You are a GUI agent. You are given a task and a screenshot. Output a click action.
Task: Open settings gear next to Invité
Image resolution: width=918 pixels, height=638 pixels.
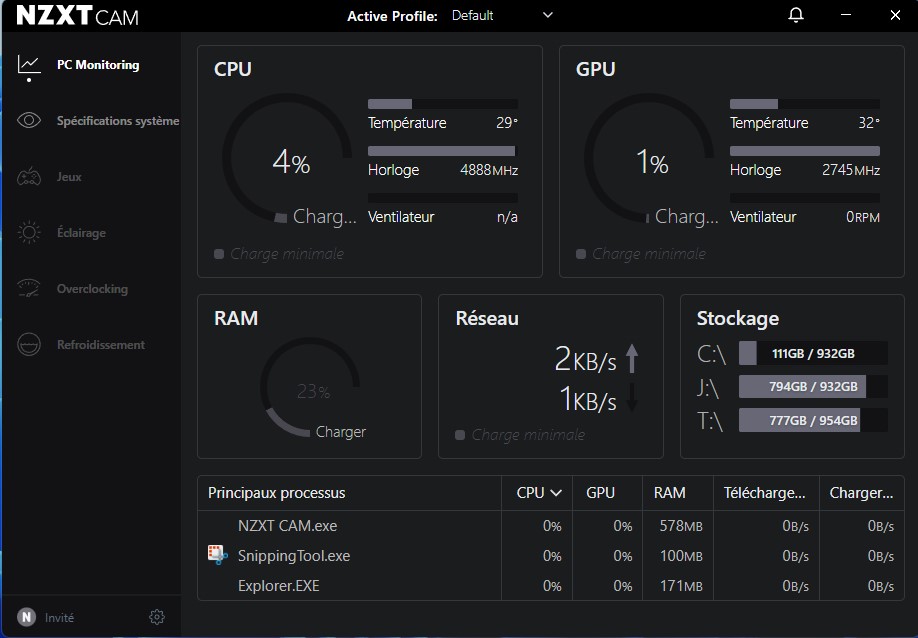[x=157, y=617]
